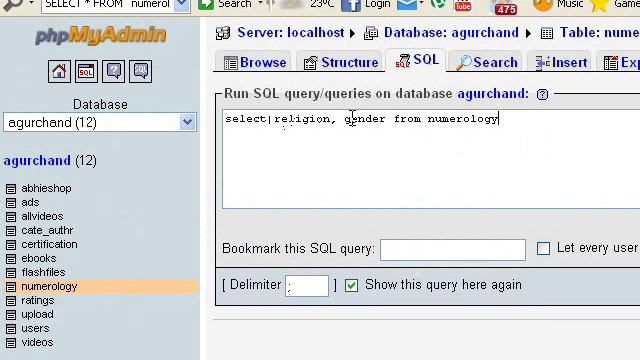The width and height of the screenshot is (640, 360).
Task: Open the videos table
Action: [37, 342]
